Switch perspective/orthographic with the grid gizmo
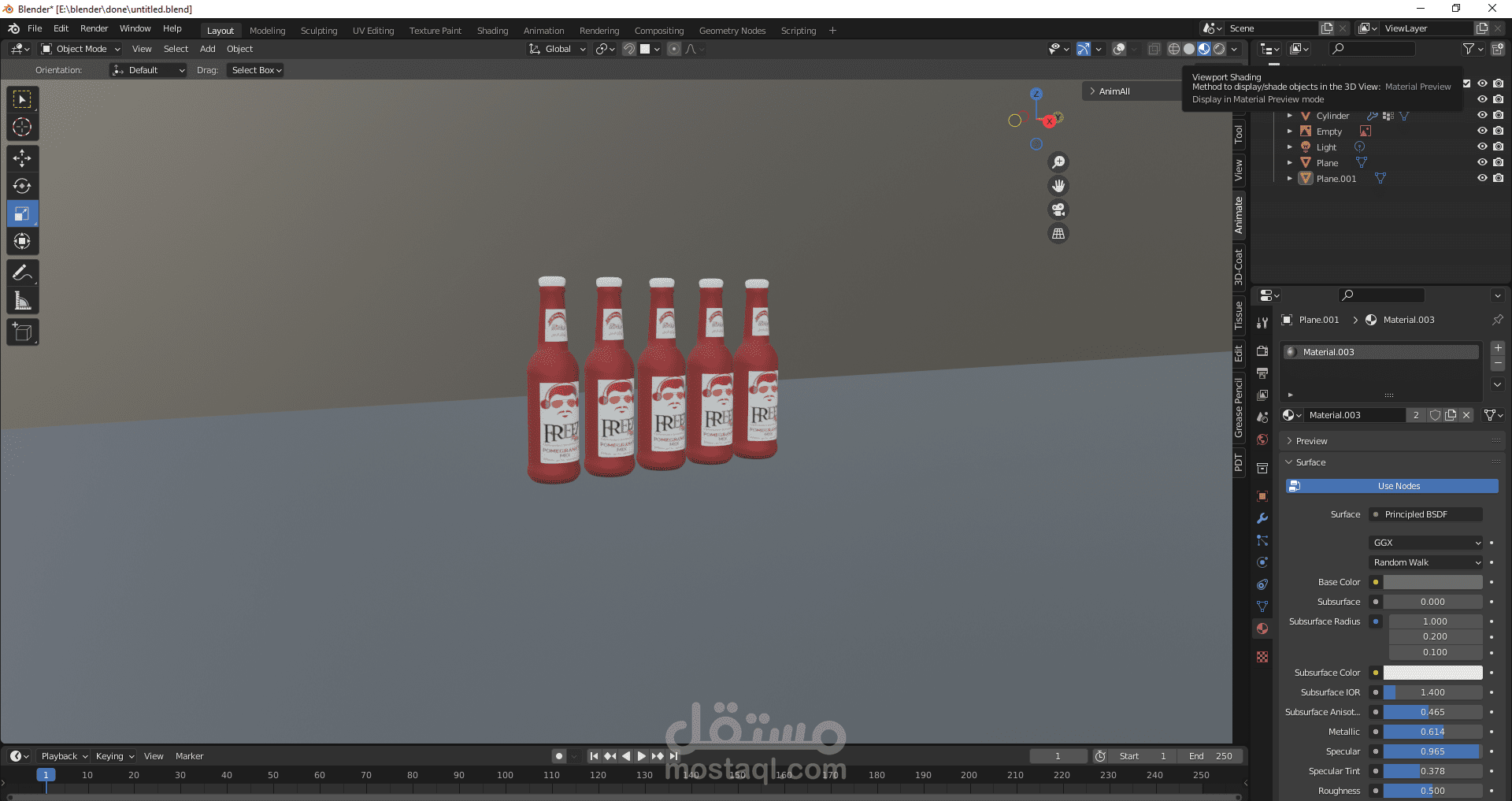 tap(1058, 233)
